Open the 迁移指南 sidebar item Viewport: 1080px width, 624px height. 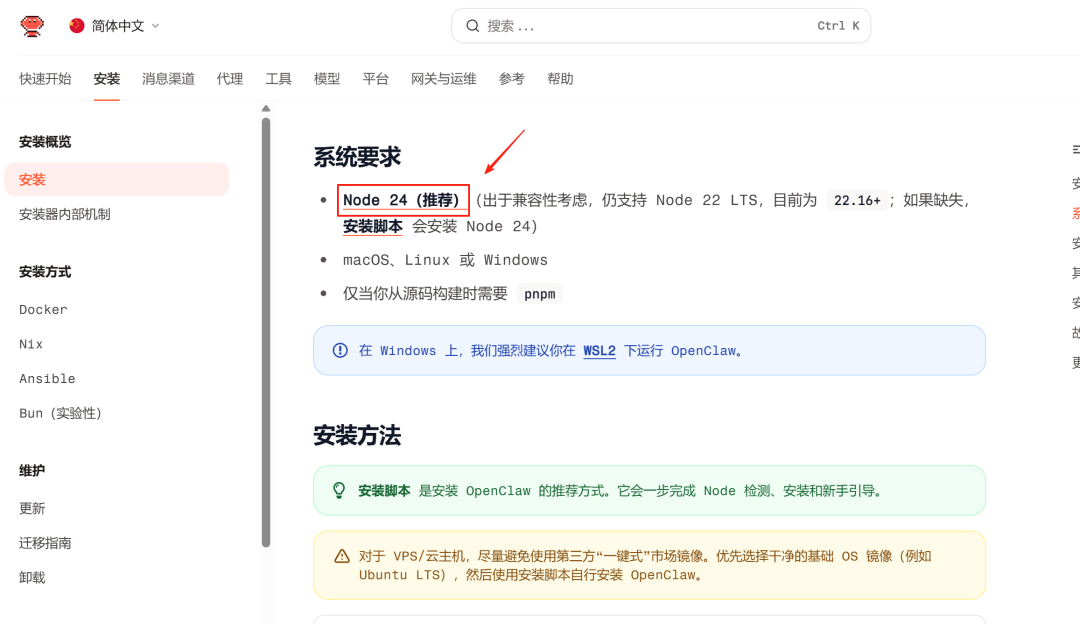(x=45, y=543)
